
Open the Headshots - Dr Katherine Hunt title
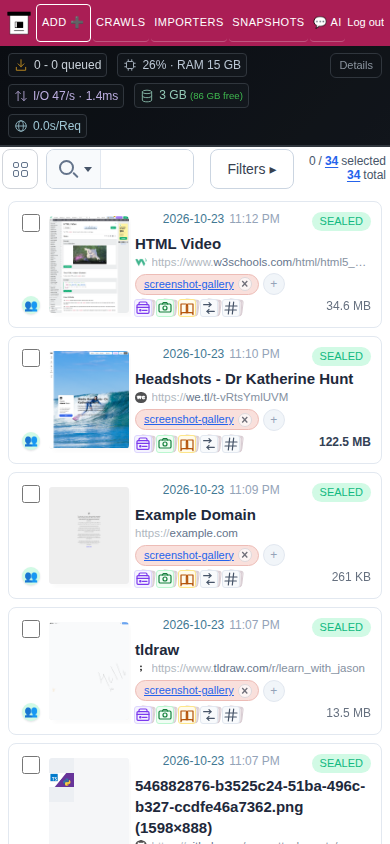pyautogui.click(x=244, y=379)
